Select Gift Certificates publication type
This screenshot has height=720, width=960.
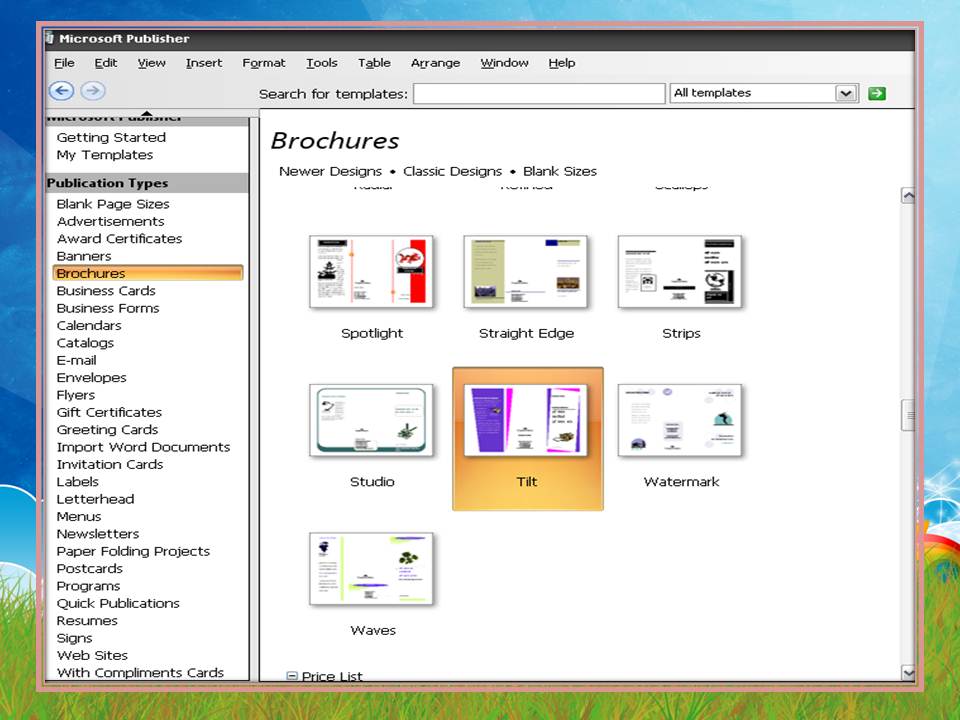109,413
